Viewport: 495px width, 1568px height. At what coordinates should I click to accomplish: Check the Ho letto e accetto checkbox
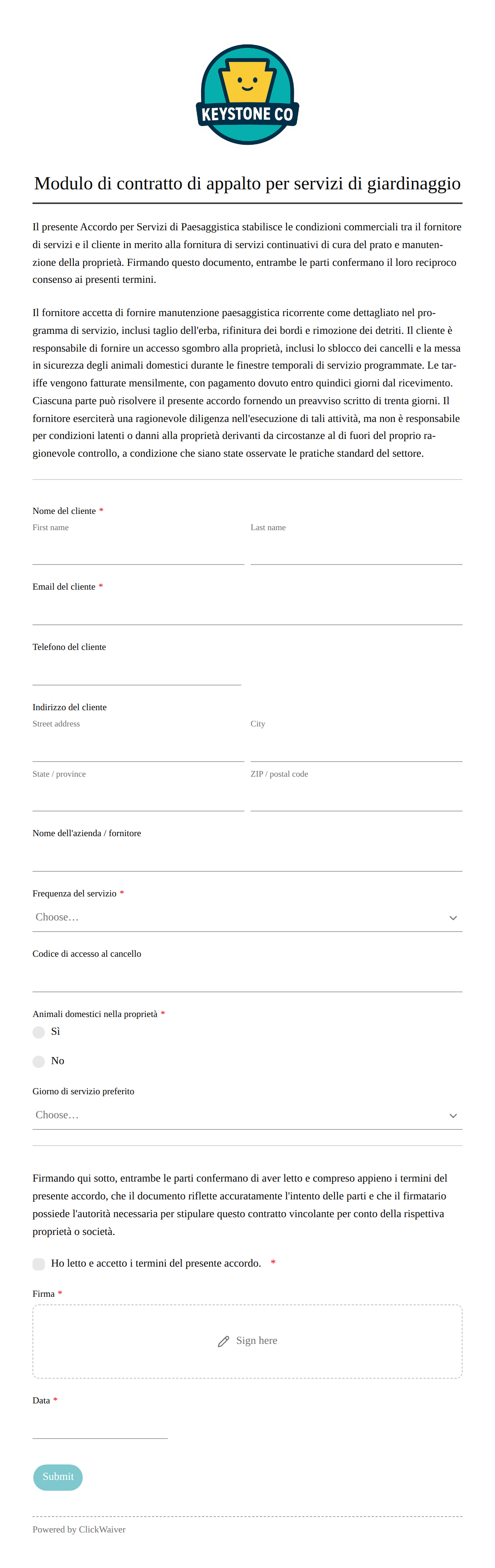(x=39, y=1264)
